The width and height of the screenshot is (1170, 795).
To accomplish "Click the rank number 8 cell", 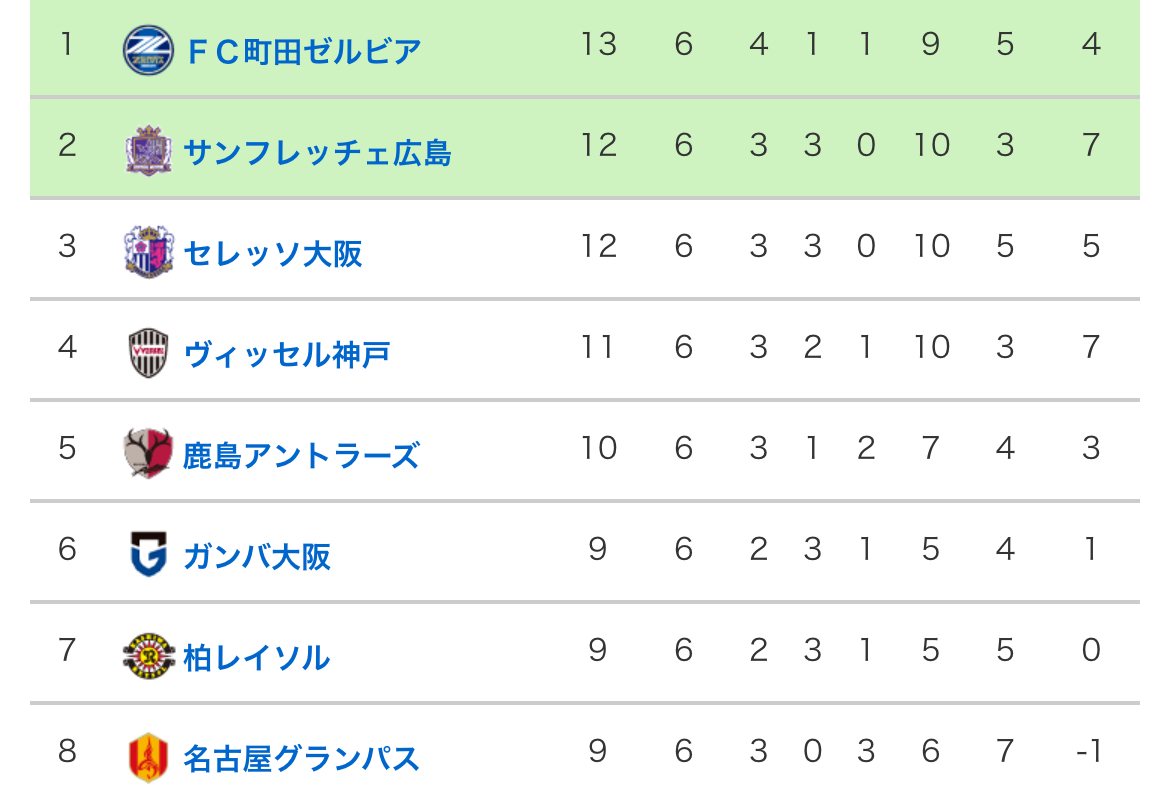I will click(x=67, y=751).
